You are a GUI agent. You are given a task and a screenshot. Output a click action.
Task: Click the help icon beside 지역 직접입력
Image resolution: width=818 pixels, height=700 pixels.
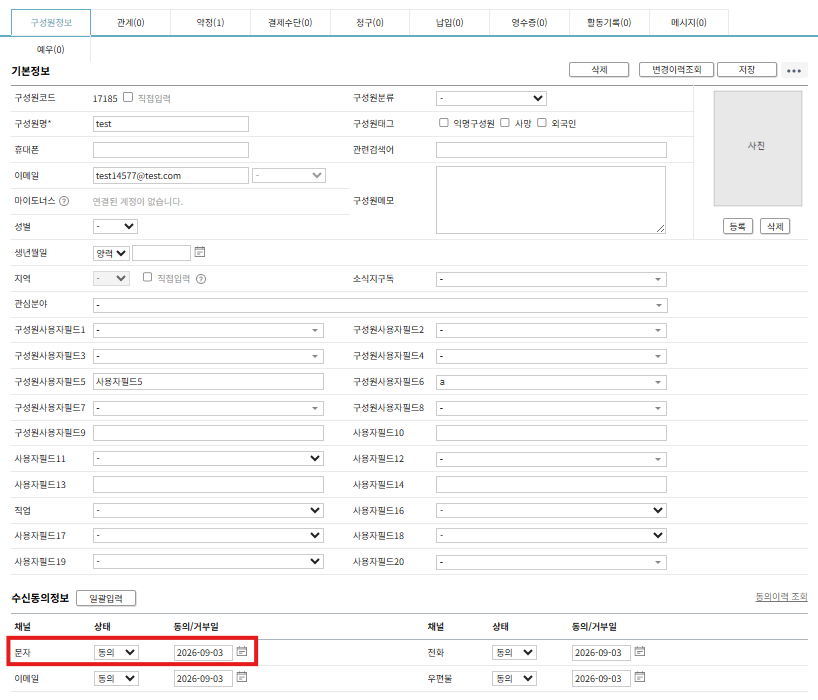tap(201, 279)
